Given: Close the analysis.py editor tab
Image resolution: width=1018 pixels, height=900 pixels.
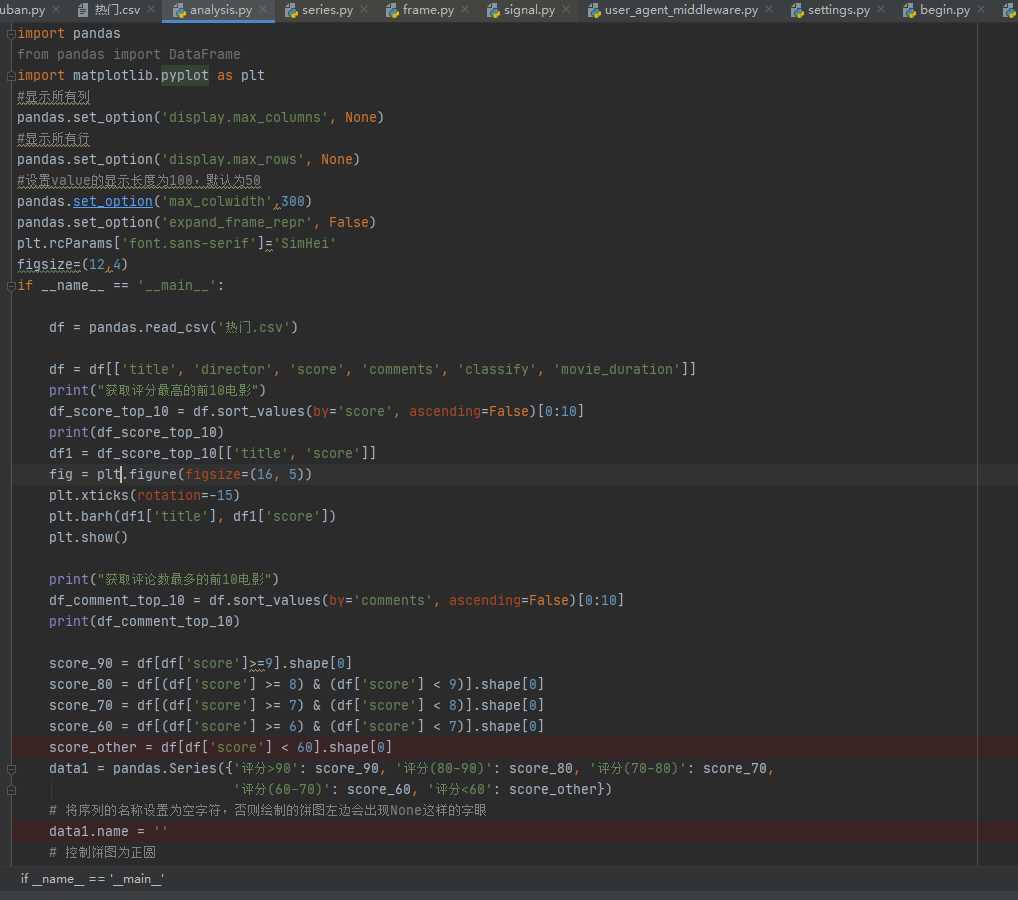Looking at the screenshot, I should coord(264,11).
